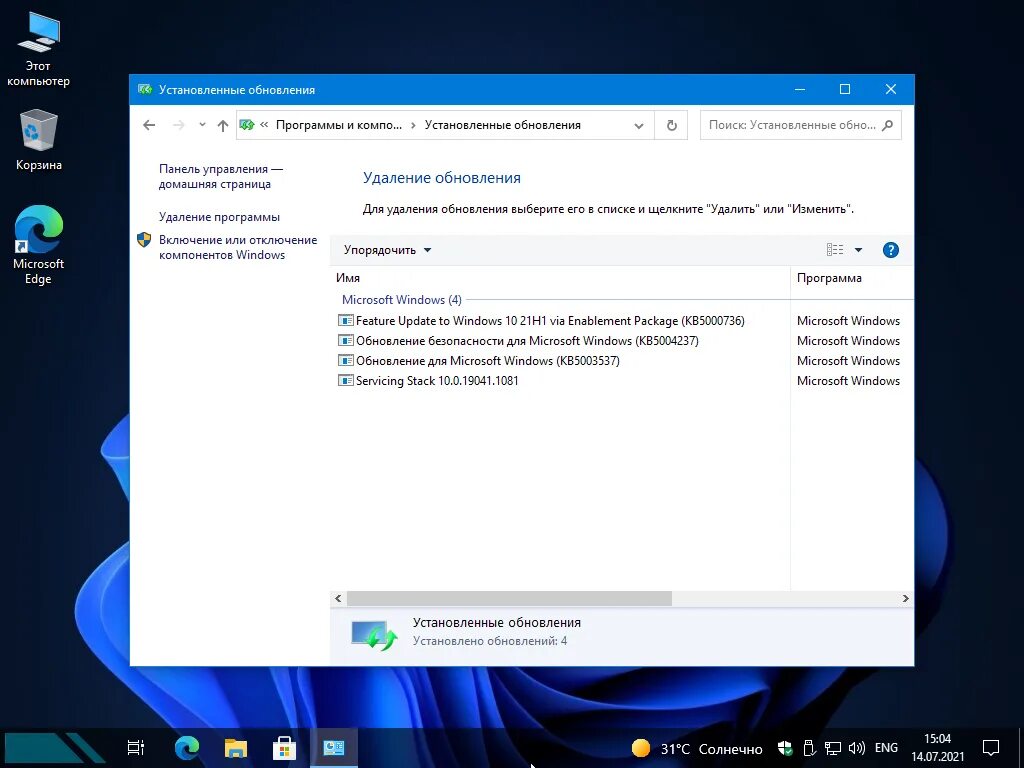1024x768 pixels.
Task: Click the Control Panel taskbar button
Action: (x=334, y=748)
